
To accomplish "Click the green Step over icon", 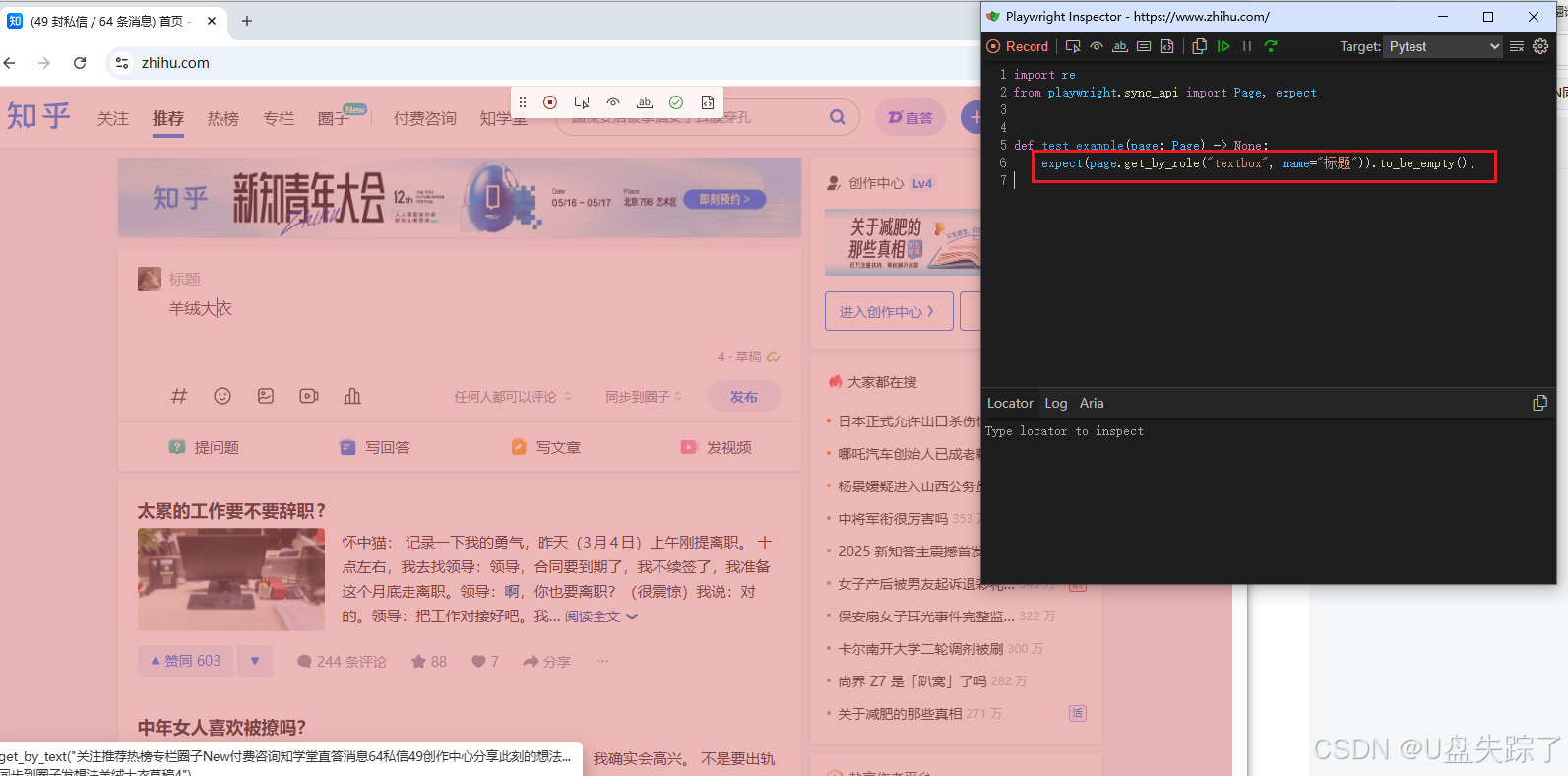I will pos(1271,46).
